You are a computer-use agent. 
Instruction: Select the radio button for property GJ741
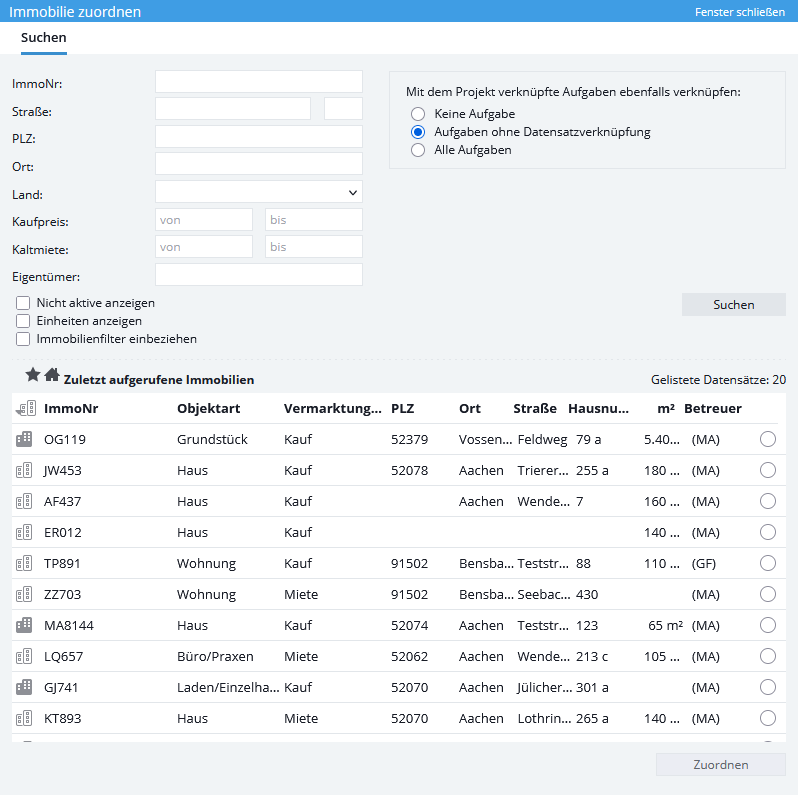(767, 687)
